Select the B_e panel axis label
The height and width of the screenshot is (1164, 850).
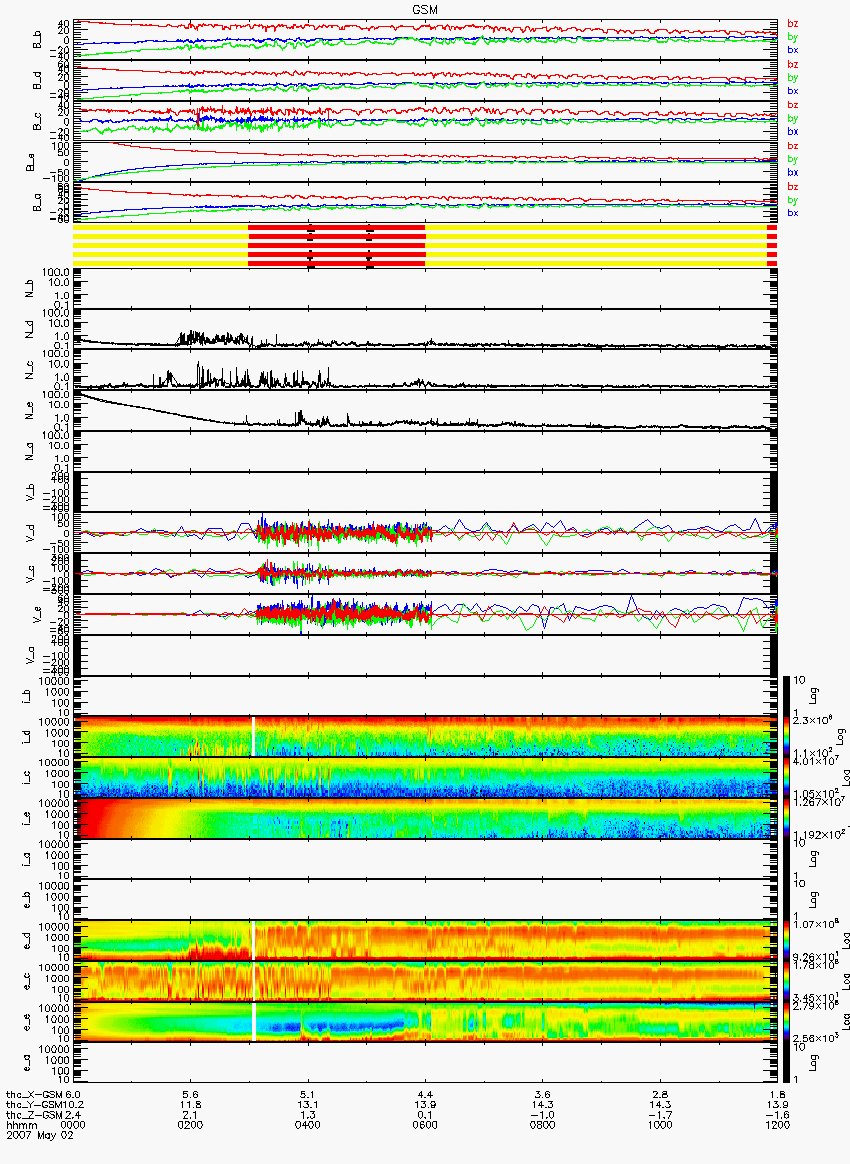click(30, 163)
